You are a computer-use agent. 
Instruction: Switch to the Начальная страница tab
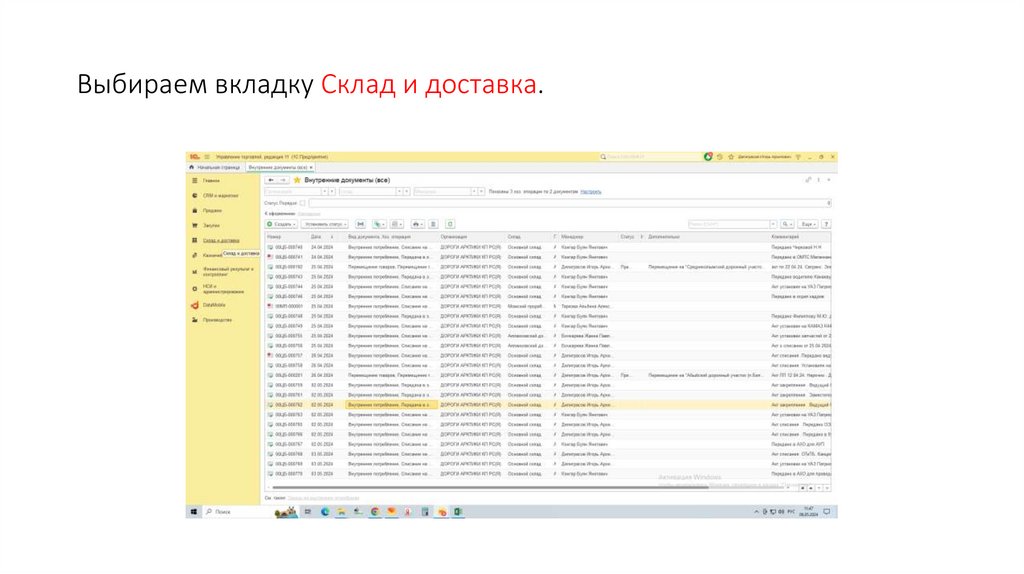click(x=215, y=167)
